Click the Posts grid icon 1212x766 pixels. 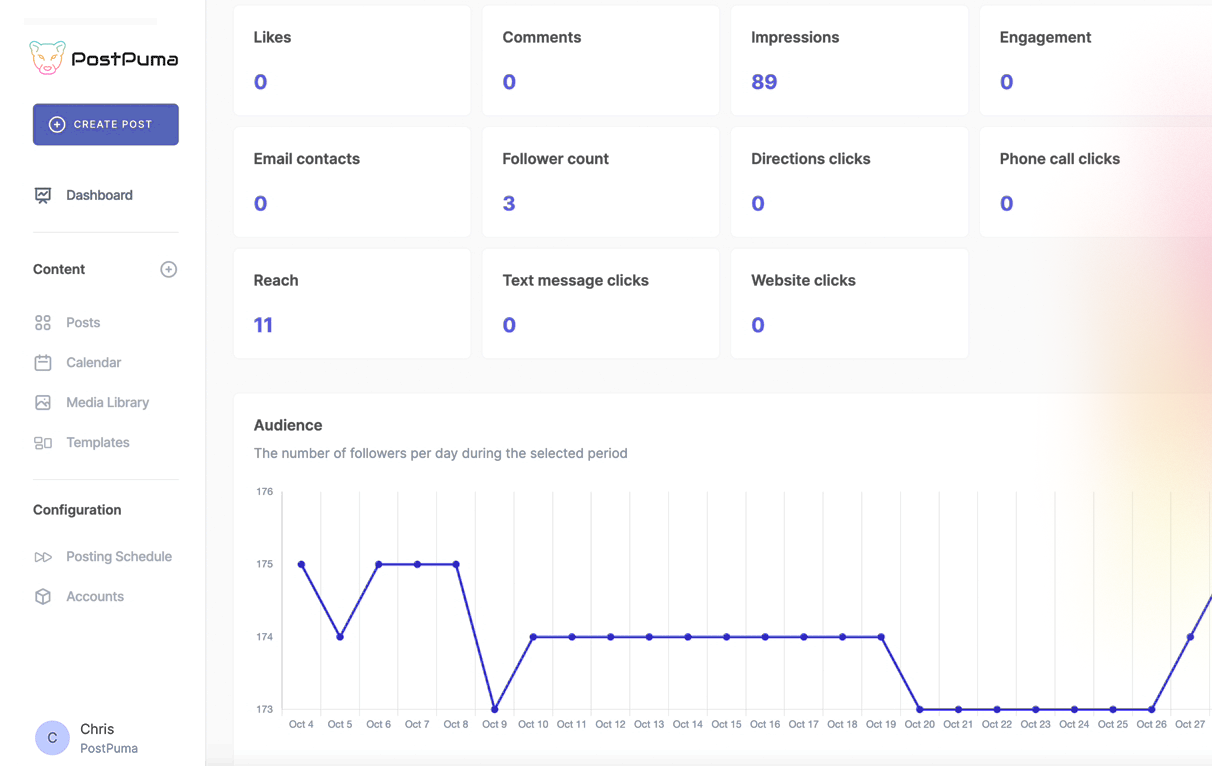click(x=43, y=323)
